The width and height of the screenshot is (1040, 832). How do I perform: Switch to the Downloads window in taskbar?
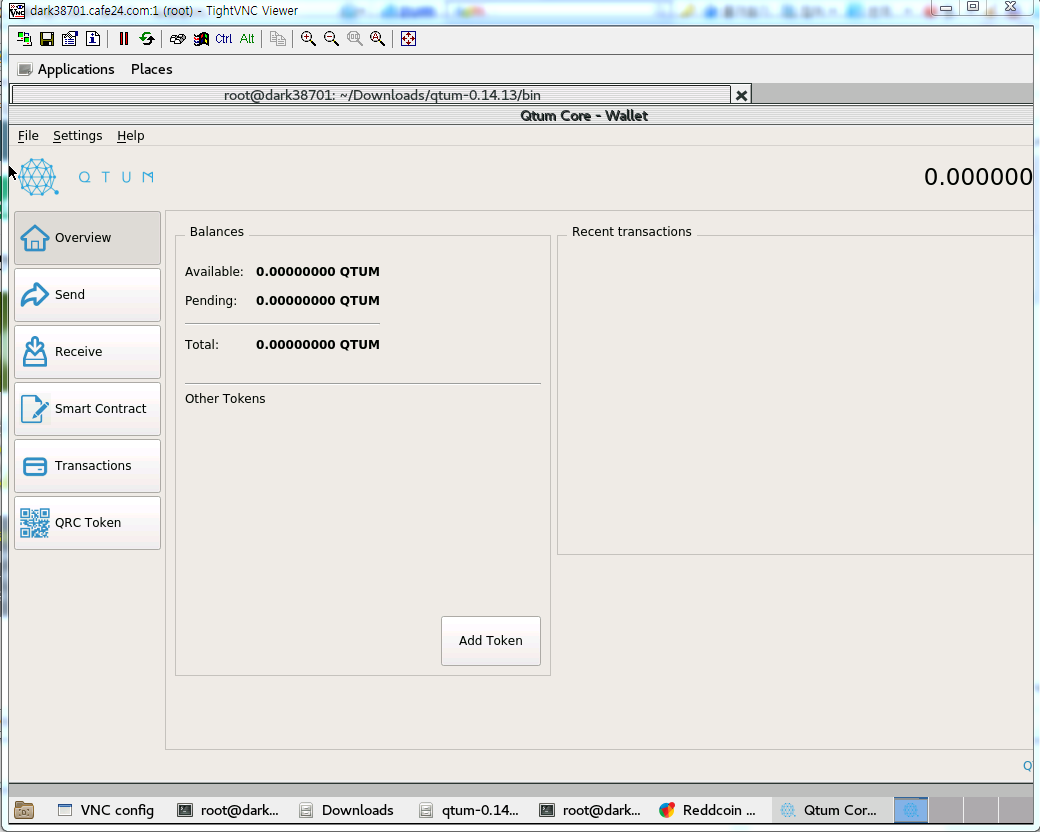346,810
